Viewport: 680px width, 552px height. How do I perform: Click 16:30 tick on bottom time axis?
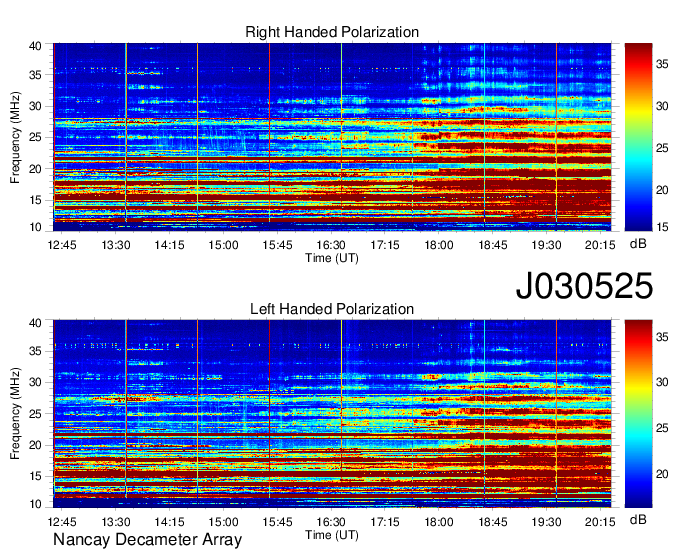[x=331, y=522]
